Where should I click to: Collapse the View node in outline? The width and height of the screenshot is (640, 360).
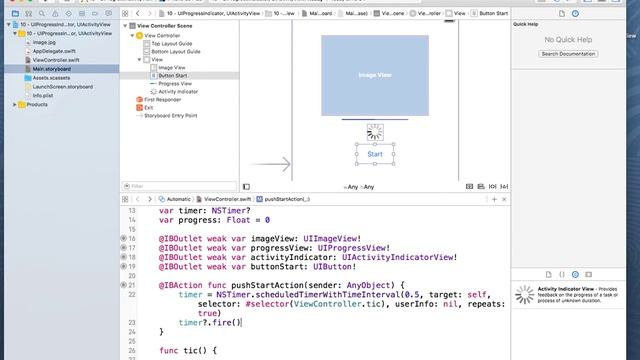(139, 60)
